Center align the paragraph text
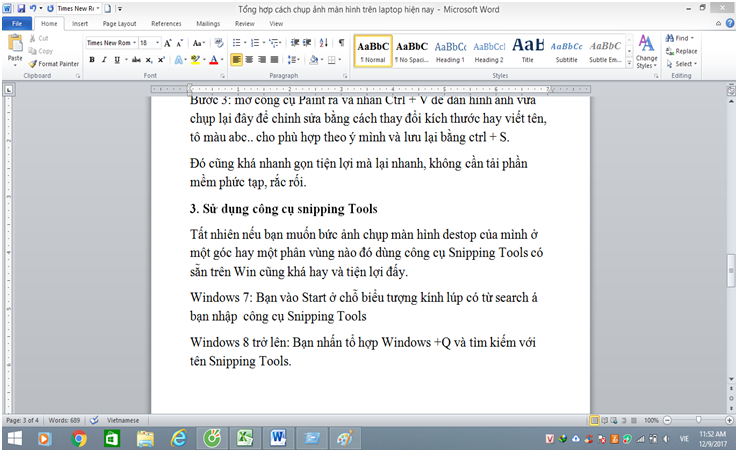The width and height of the screenshot is (738, 452). click(250, 60)
